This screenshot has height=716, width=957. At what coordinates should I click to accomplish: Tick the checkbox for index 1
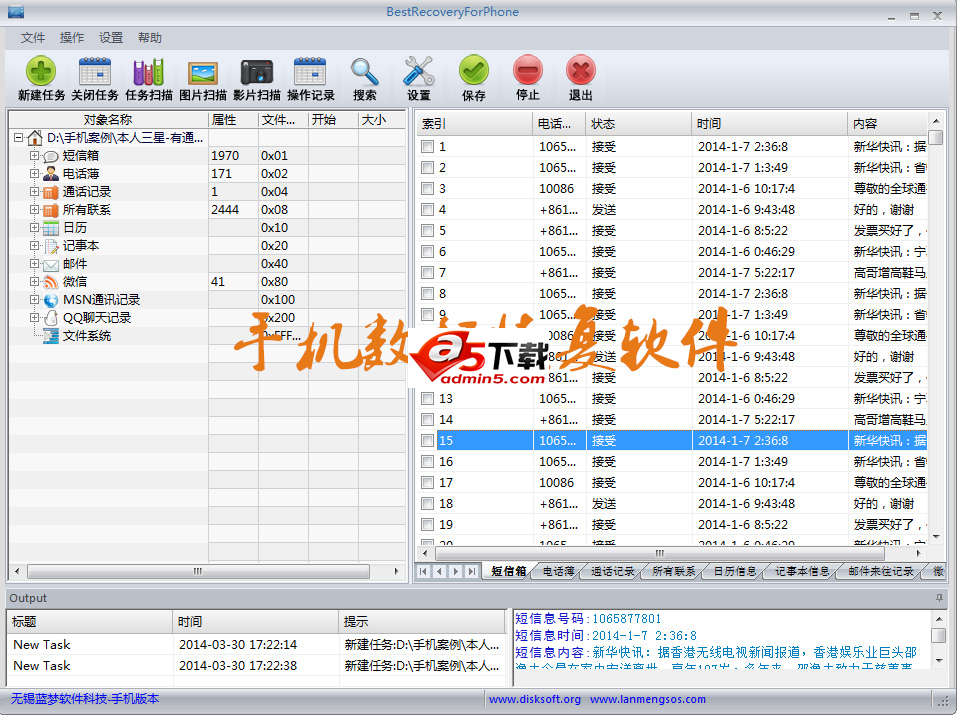point(427,146)
